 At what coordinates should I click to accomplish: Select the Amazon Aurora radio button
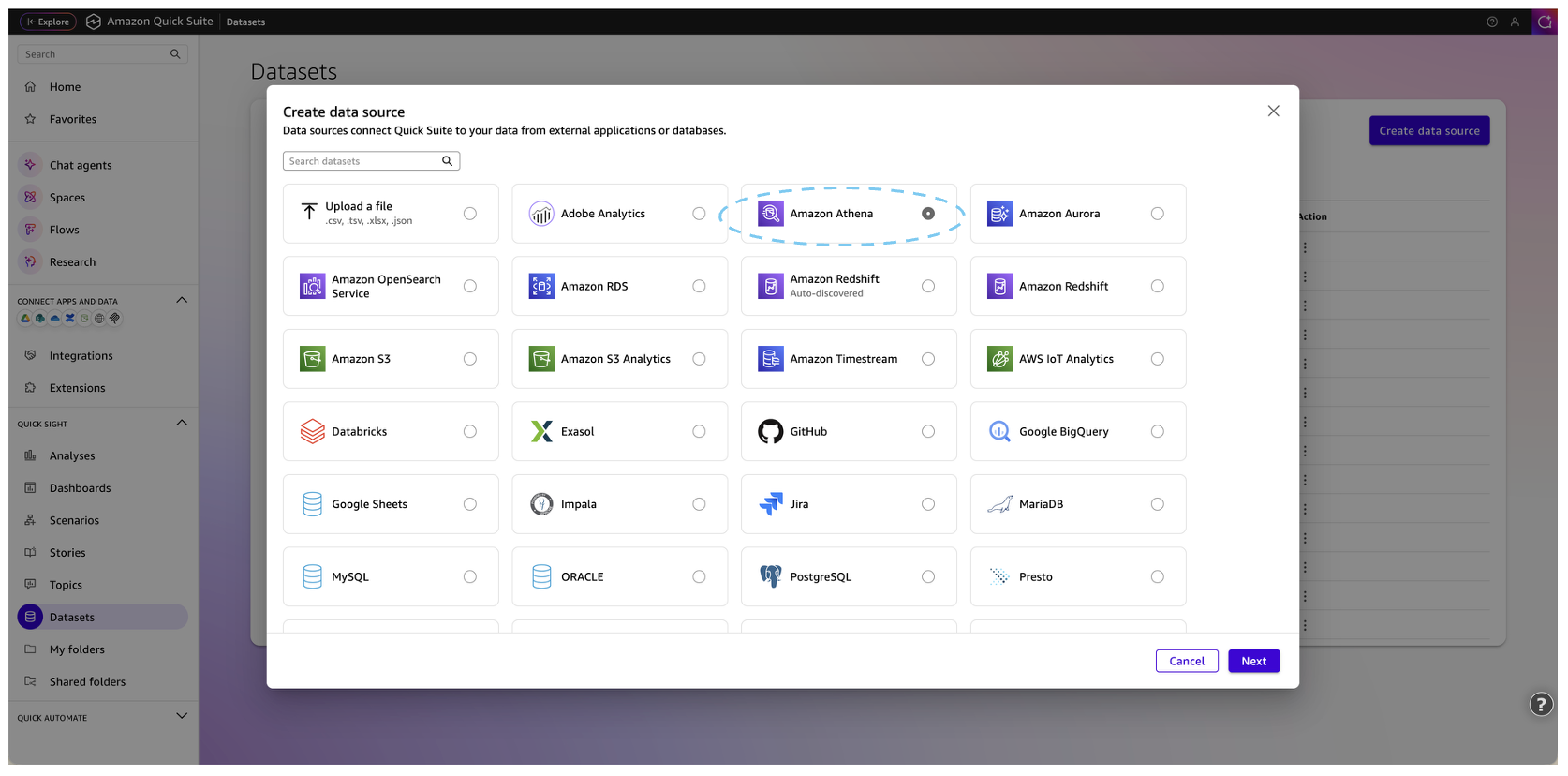(x=1158, y=214)
